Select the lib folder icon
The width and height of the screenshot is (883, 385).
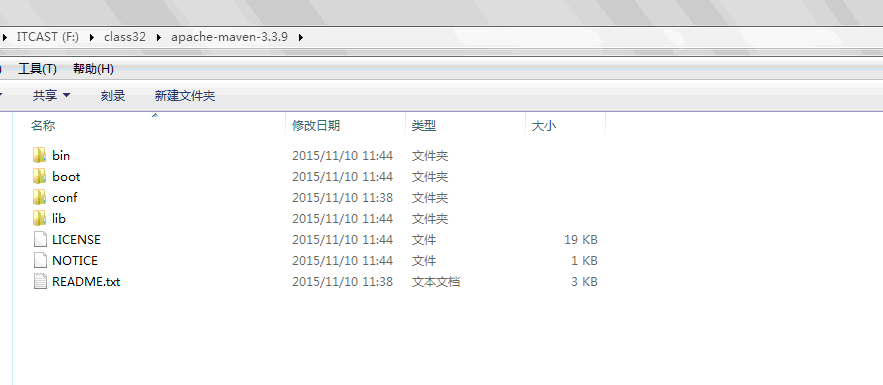(x=39, y=218)
